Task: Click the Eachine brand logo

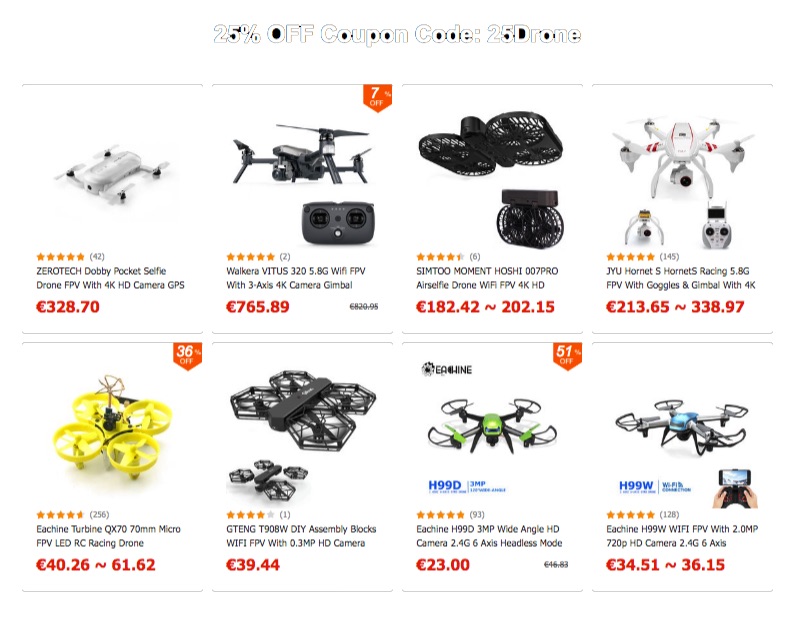Action: pos(447,369)
